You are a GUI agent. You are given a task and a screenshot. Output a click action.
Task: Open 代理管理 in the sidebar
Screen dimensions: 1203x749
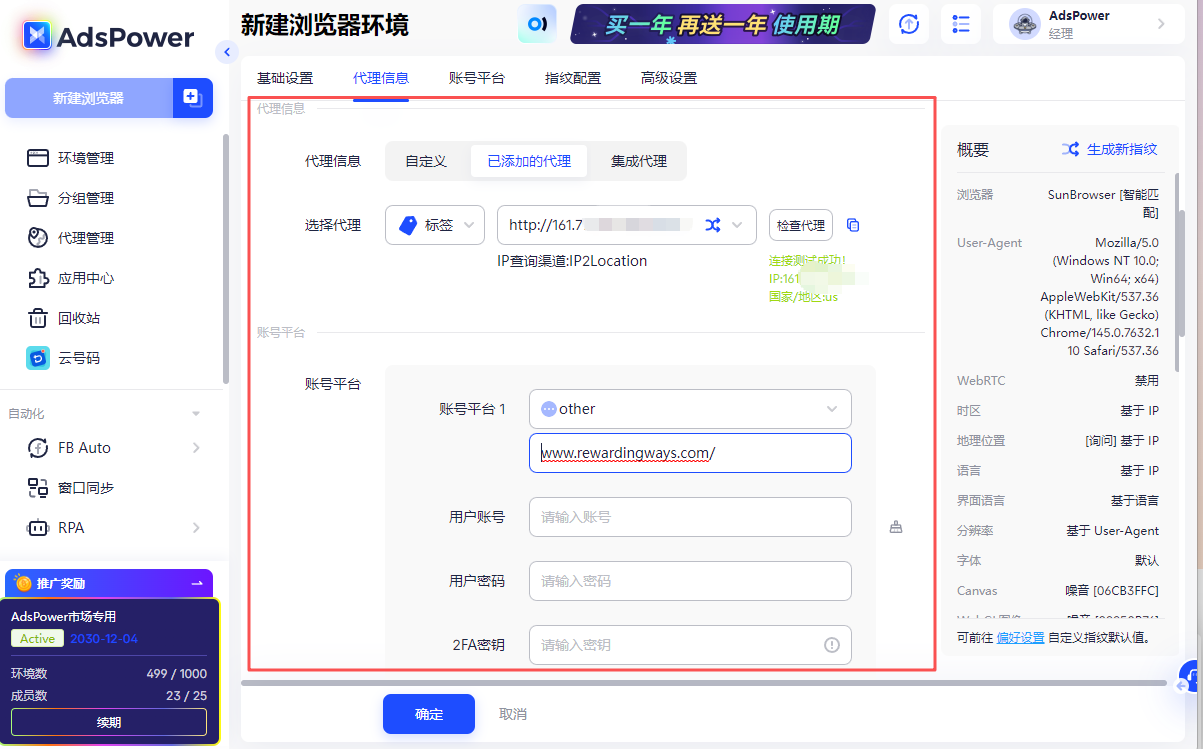(x=86, y=238)
